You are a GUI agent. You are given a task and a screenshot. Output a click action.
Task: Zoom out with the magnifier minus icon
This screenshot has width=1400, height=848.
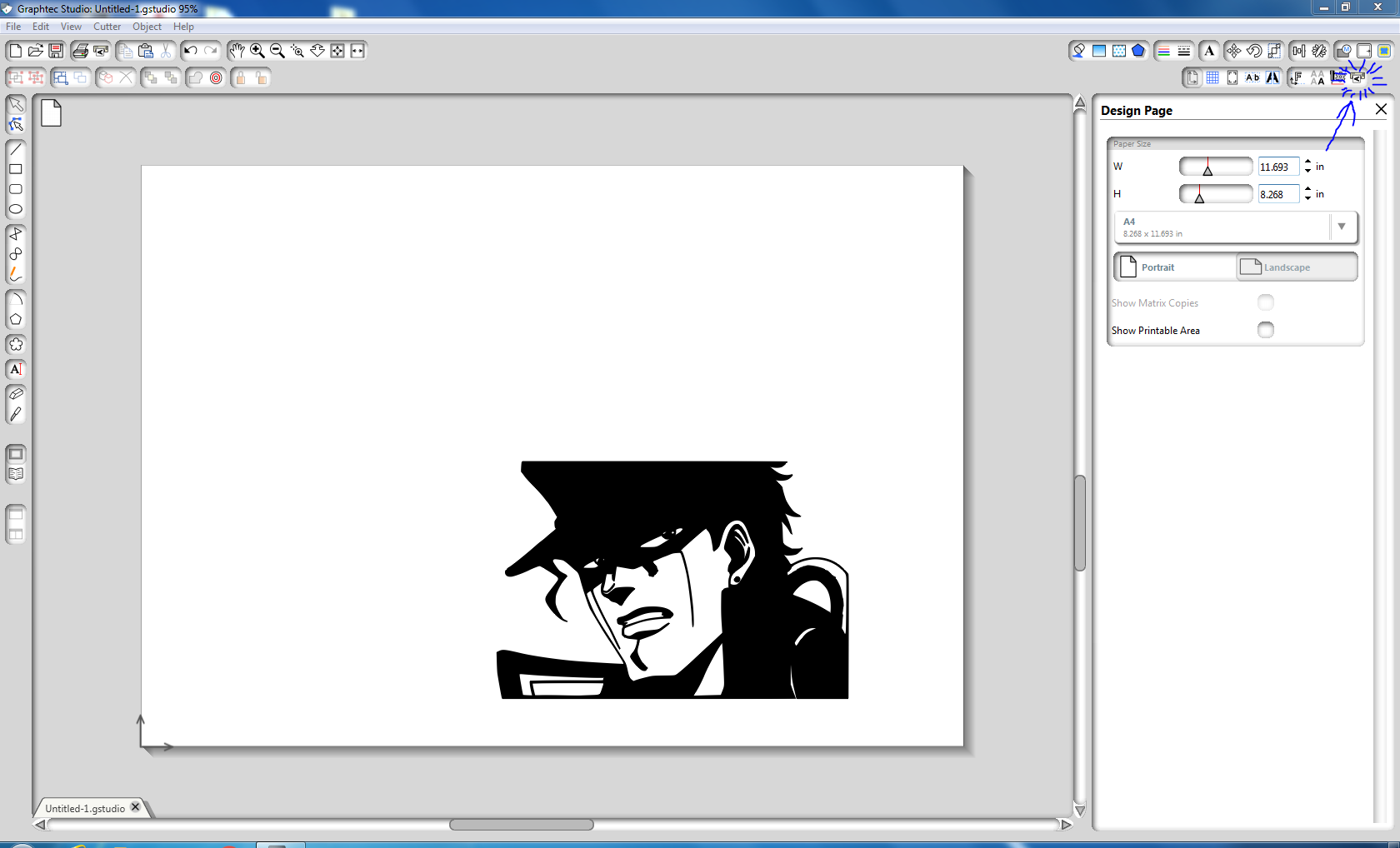pos(277,51)
